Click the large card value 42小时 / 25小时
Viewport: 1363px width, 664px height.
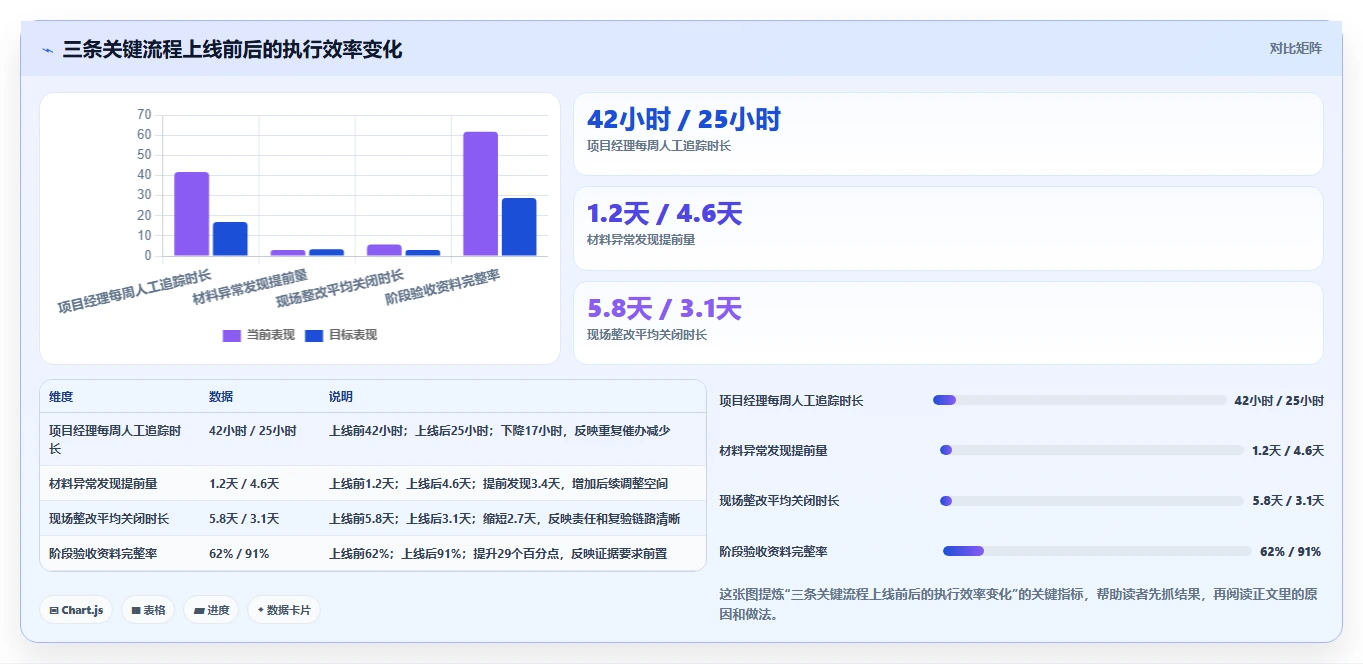coord(683,120)
